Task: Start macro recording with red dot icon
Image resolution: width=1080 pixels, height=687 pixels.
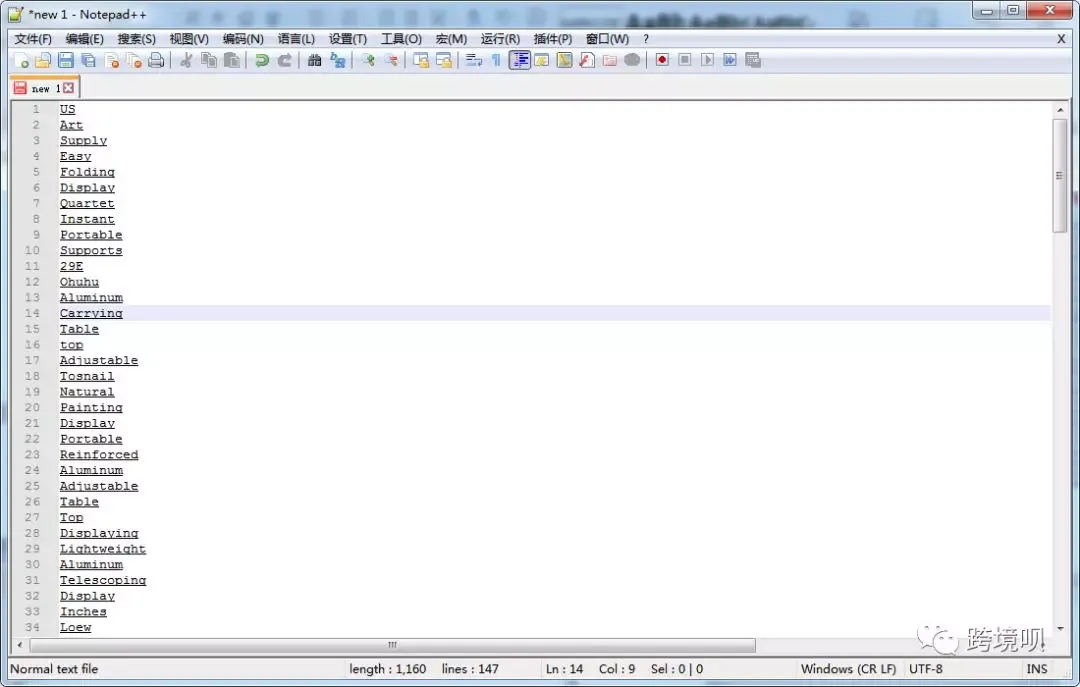Action: (x=662, y=61)
